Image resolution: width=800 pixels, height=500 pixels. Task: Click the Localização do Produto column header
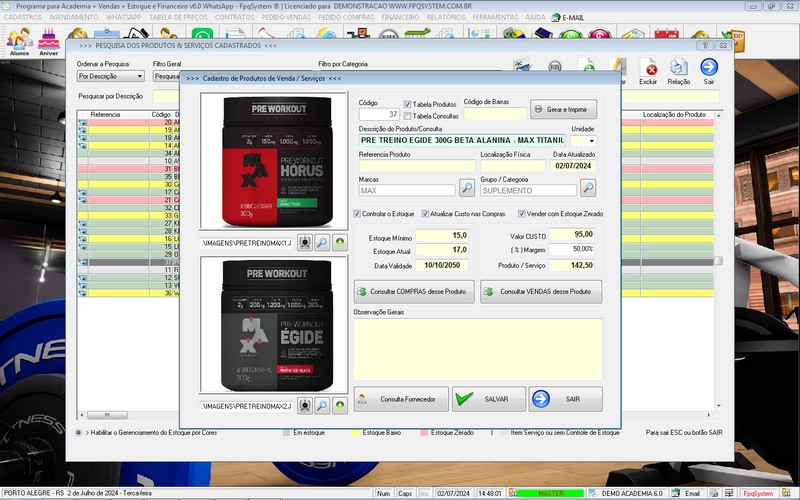pyautogui.click(x=674, y=115)
